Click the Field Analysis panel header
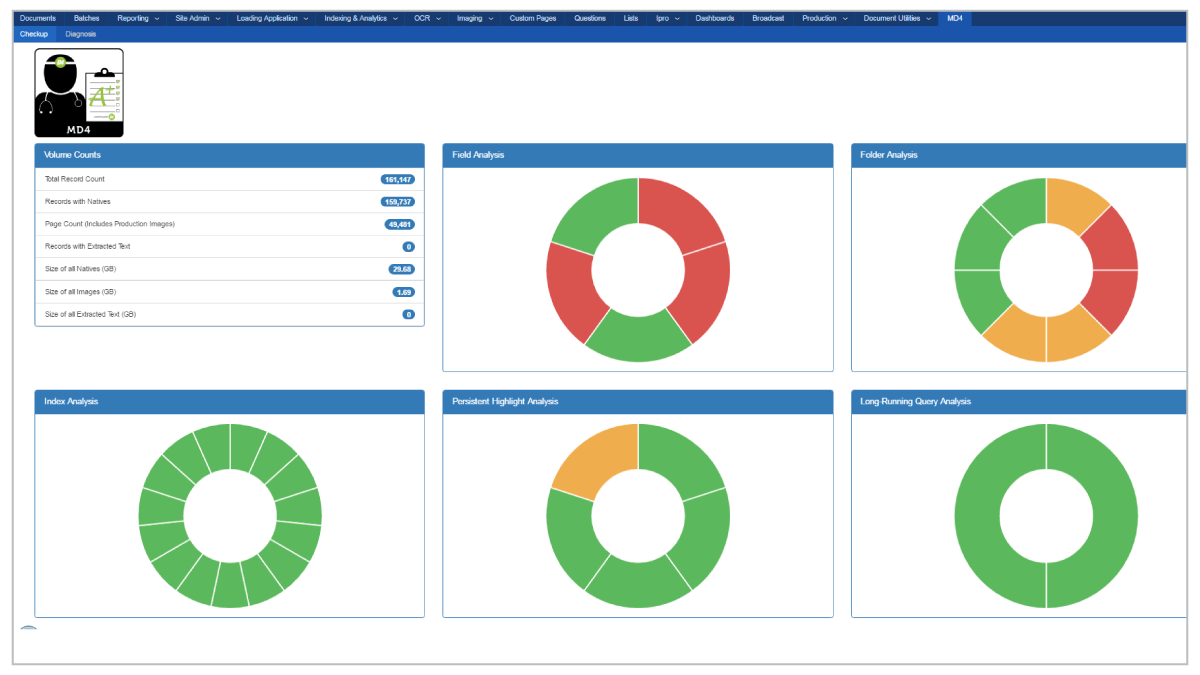This screenshot has width=1200, height=675. point(638,155)
